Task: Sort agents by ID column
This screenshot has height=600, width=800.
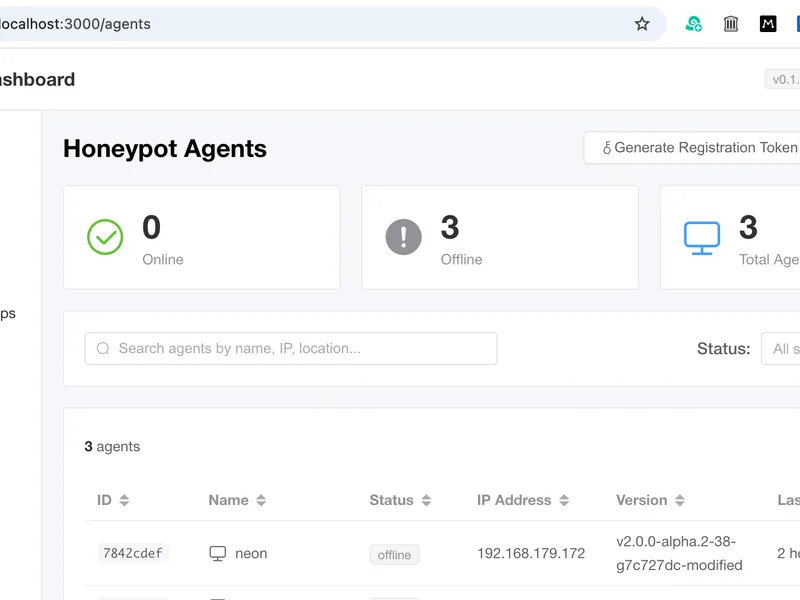Action: (124, 500)
